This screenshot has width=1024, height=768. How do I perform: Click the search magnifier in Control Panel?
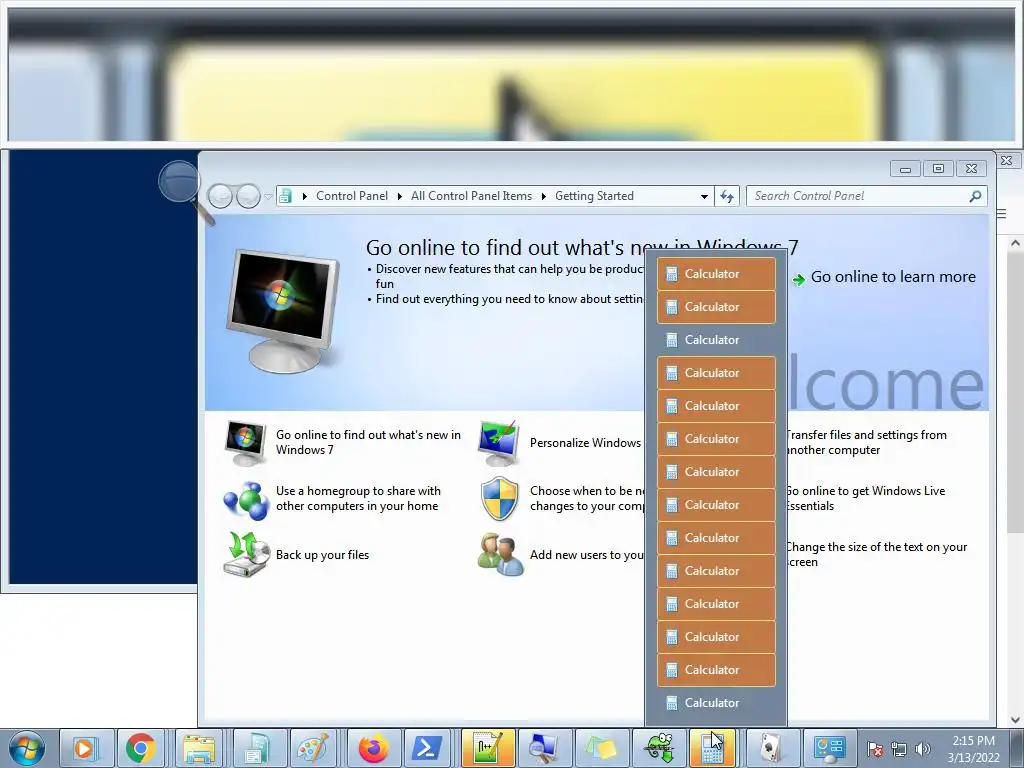tap(975, 196)
